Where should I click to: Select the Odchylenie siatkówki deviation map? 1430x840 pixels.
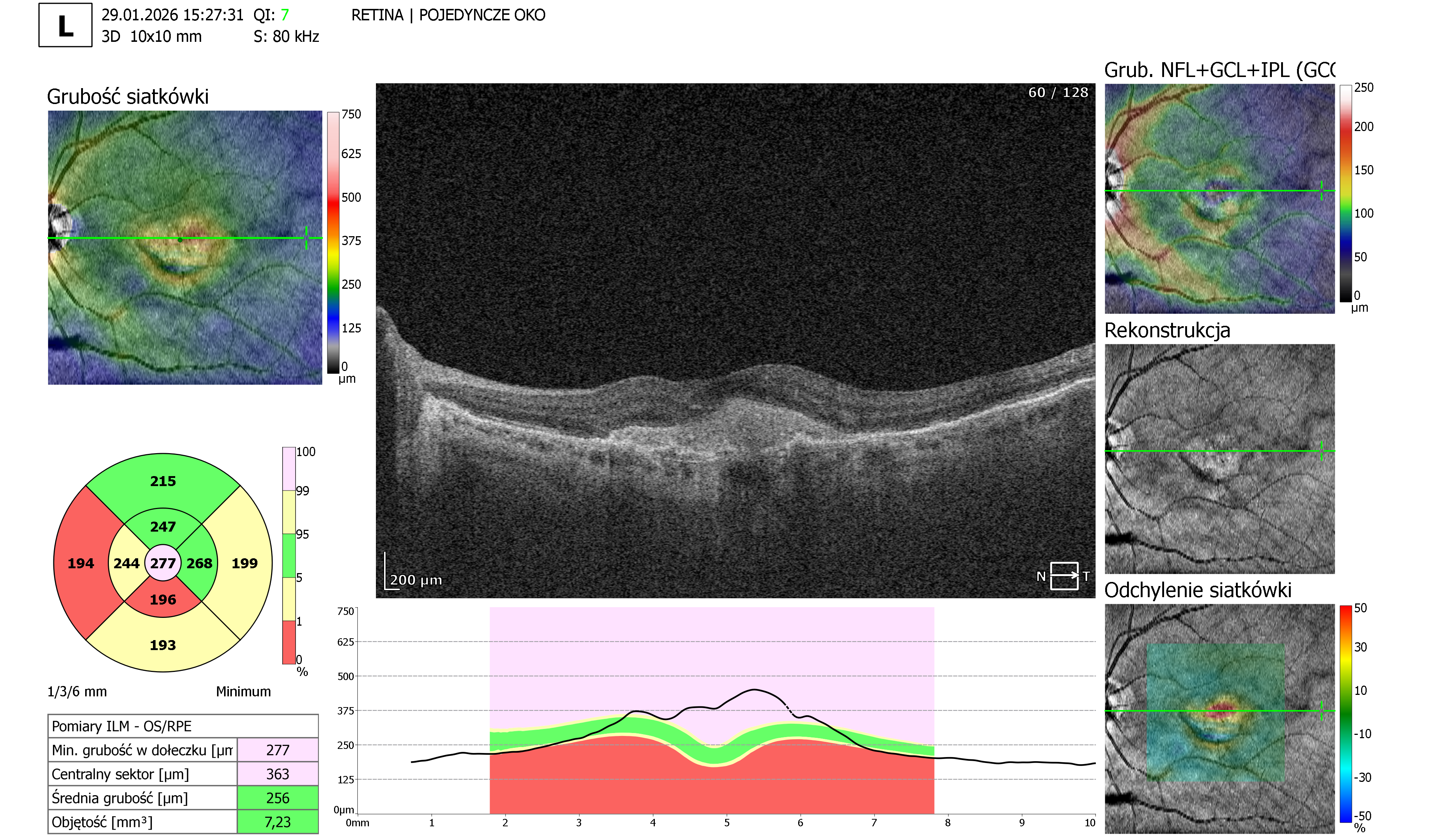tap(1220, 719)
